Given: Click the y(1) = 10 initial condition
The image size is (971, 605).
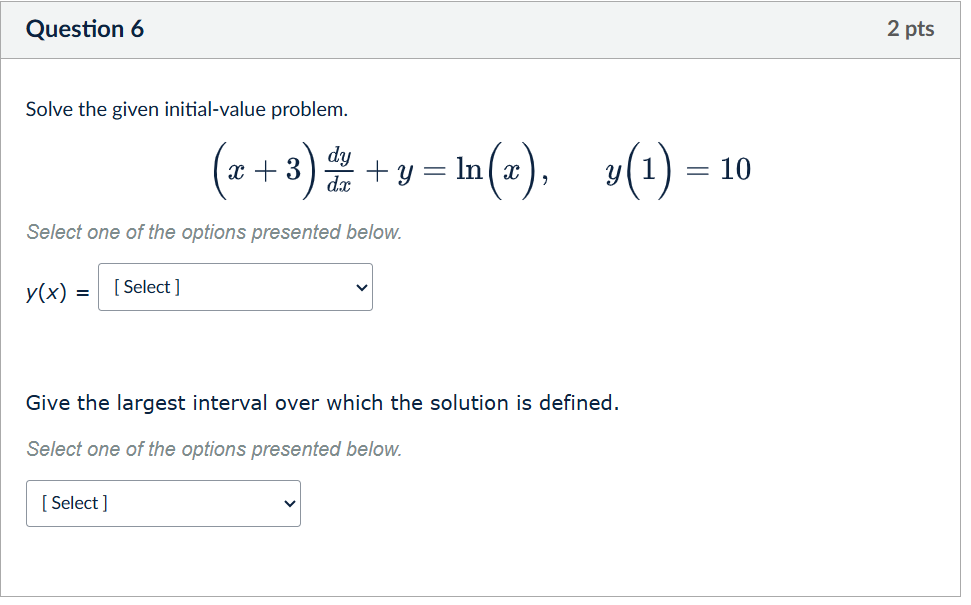Looking at the screenshot, I should coord(677,168).
